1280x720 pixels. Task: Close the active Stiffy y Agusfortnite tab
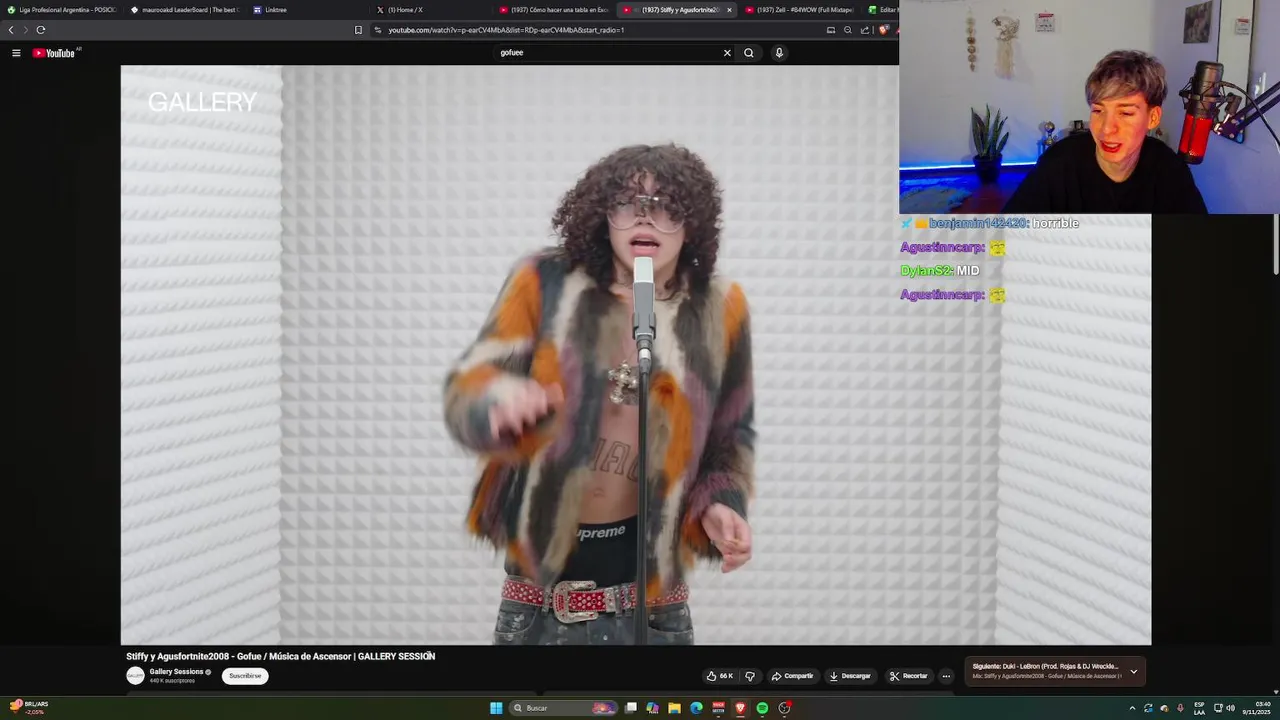pyautogui.click(x=729, y=10)
